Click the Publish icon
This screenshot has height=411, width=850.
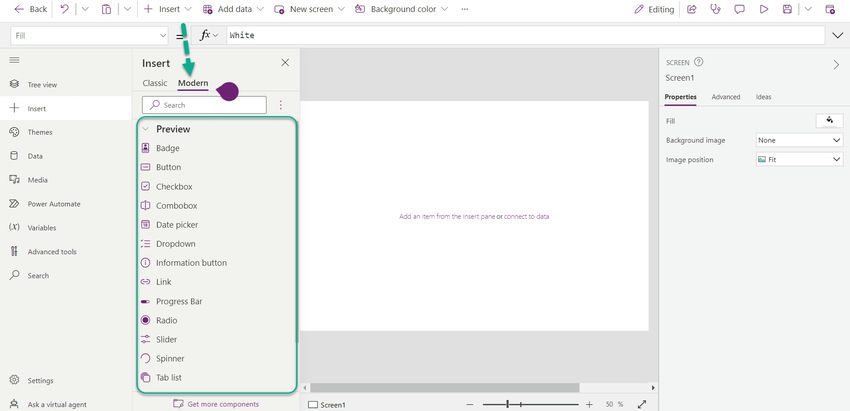click(x=830, y=9)
